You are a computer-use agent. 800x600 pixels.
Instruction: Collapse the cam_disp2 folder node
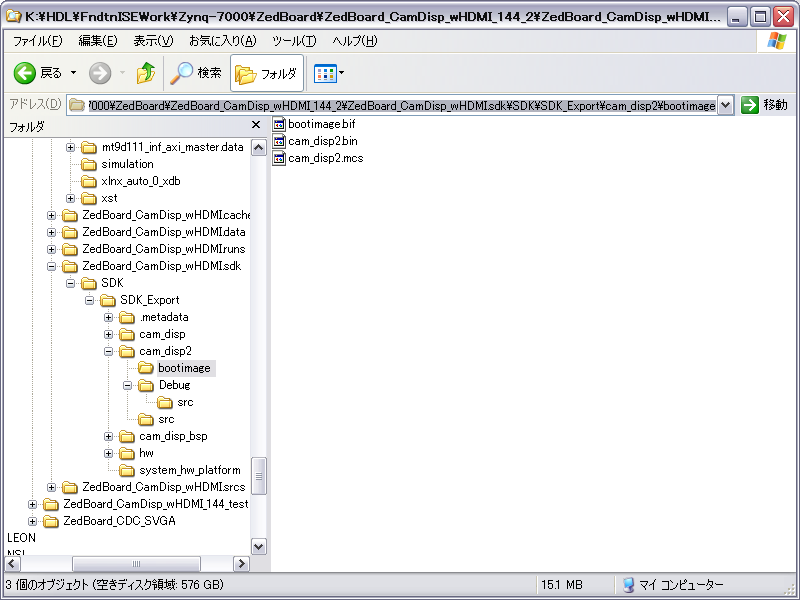[109, 351]
